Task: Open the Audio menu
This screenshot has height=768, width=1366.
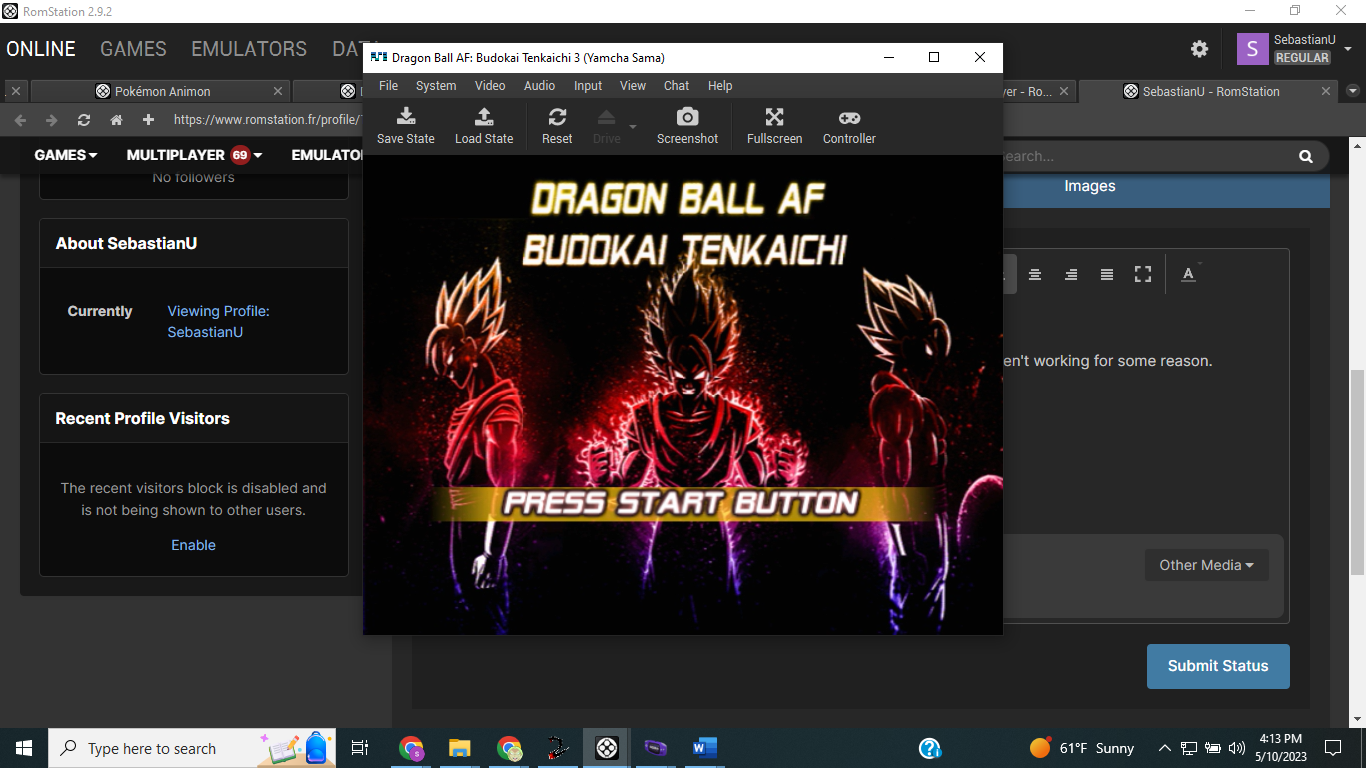Action: click(540, 86)
